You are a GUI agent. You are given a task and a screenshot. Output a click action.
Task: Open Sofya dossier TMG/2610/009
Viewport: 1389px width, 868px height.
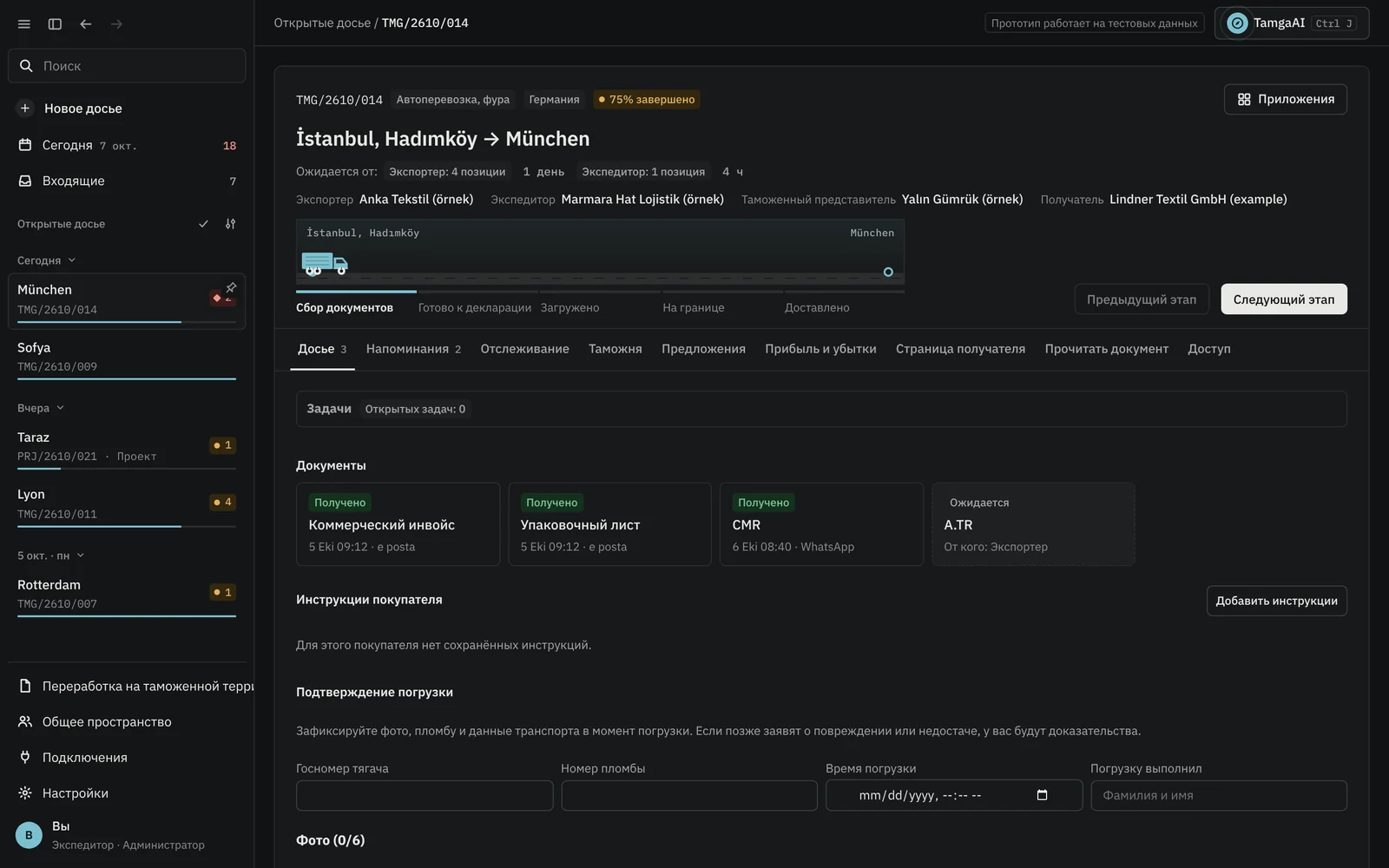click(127, 358)
